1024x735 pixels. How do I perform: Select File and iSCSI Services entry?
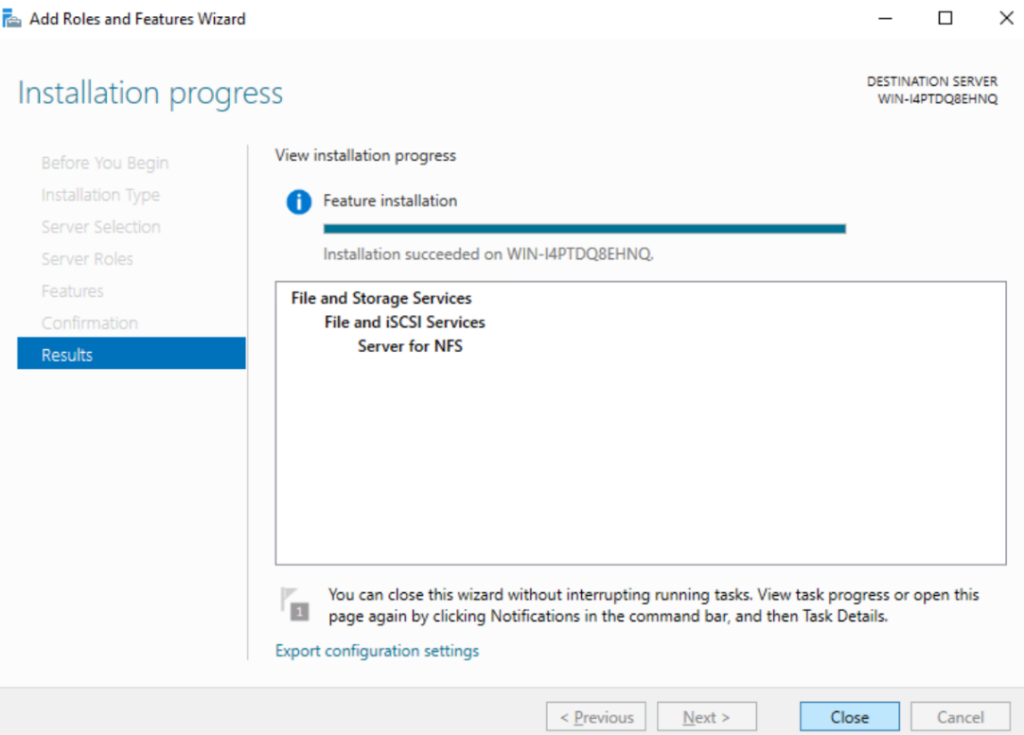coord(405,321)
